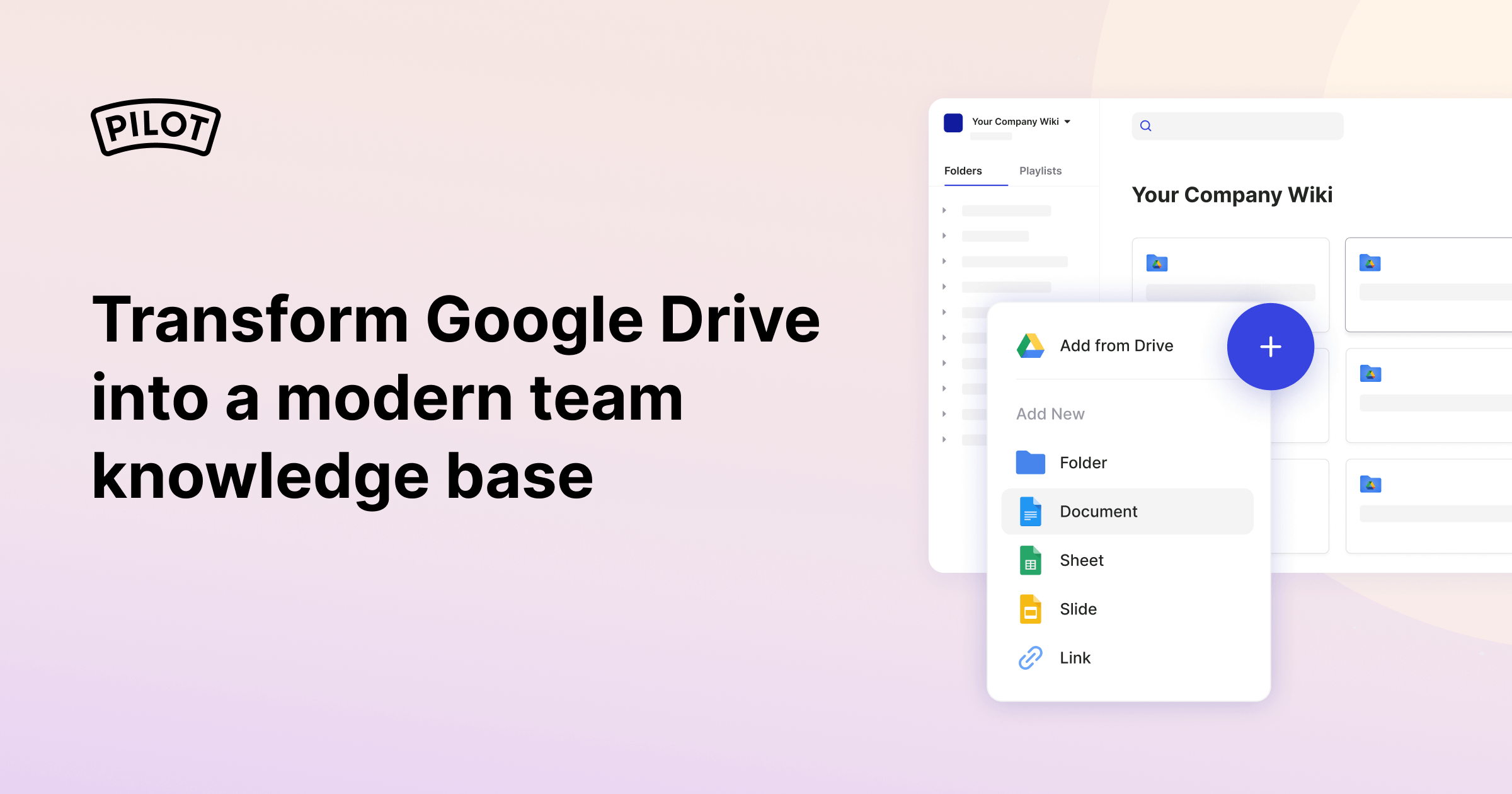This screenshot has height=794, width=1512.
Task: Click Drive folder icon in middle-right card
Action: point(1370,374)
